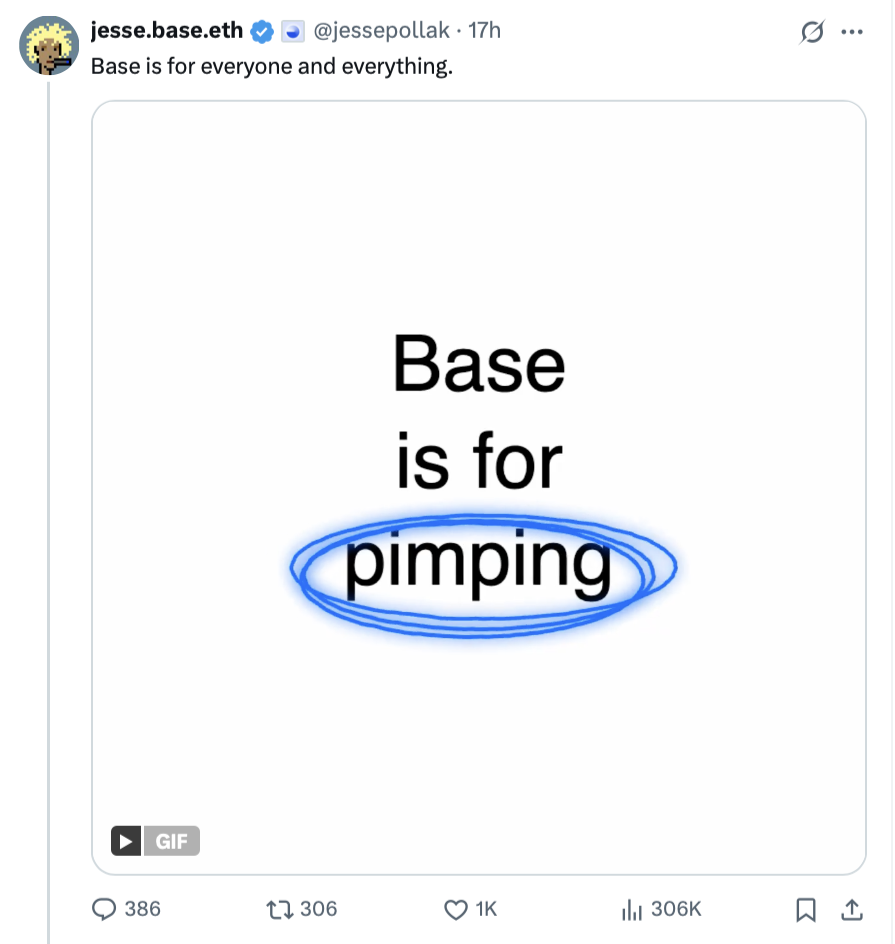Click the gray GIF label badge
The width and height of the screenshot is (895, 944).
172,841
